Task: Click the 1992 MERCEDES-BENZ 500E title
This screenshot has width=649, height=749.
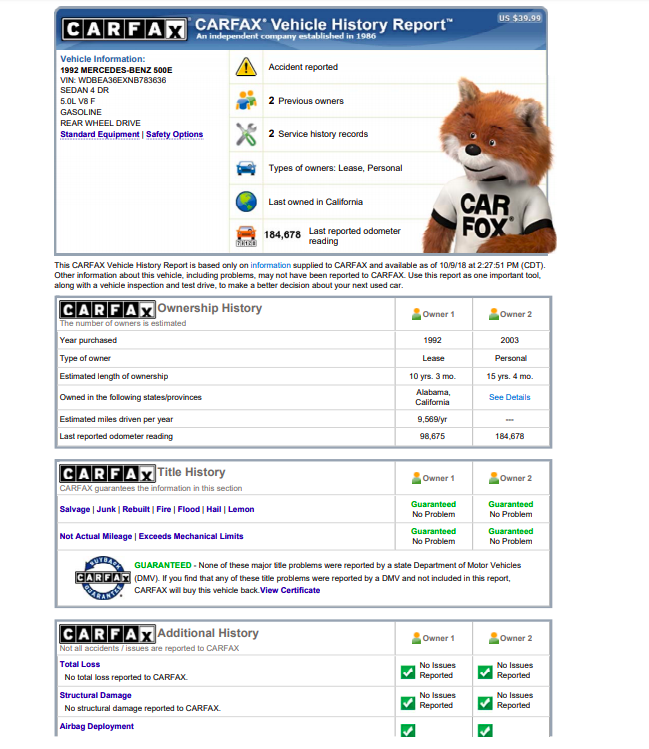Action: click(116, 70)
